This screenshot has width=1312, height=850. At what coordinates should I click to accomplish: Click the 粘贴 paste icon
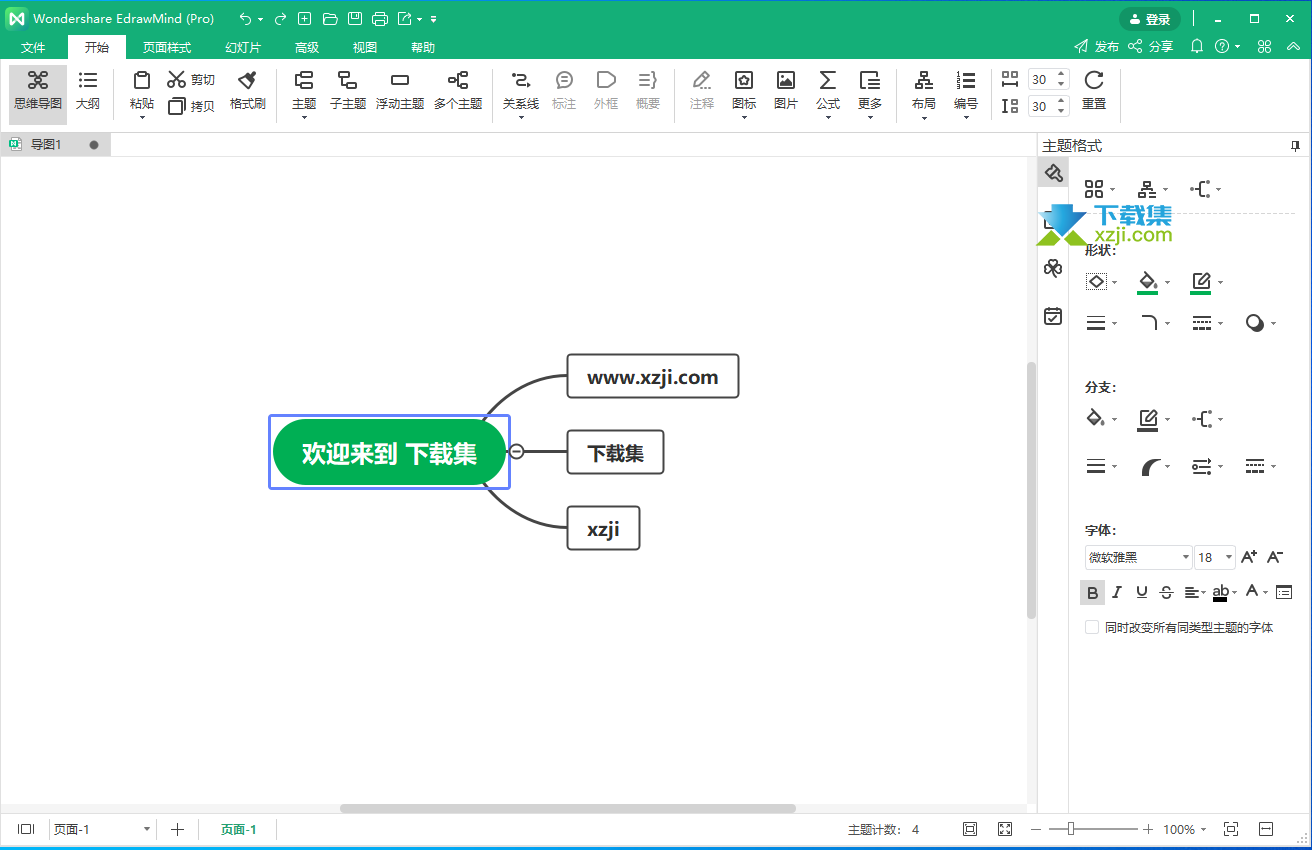[142, 82]
